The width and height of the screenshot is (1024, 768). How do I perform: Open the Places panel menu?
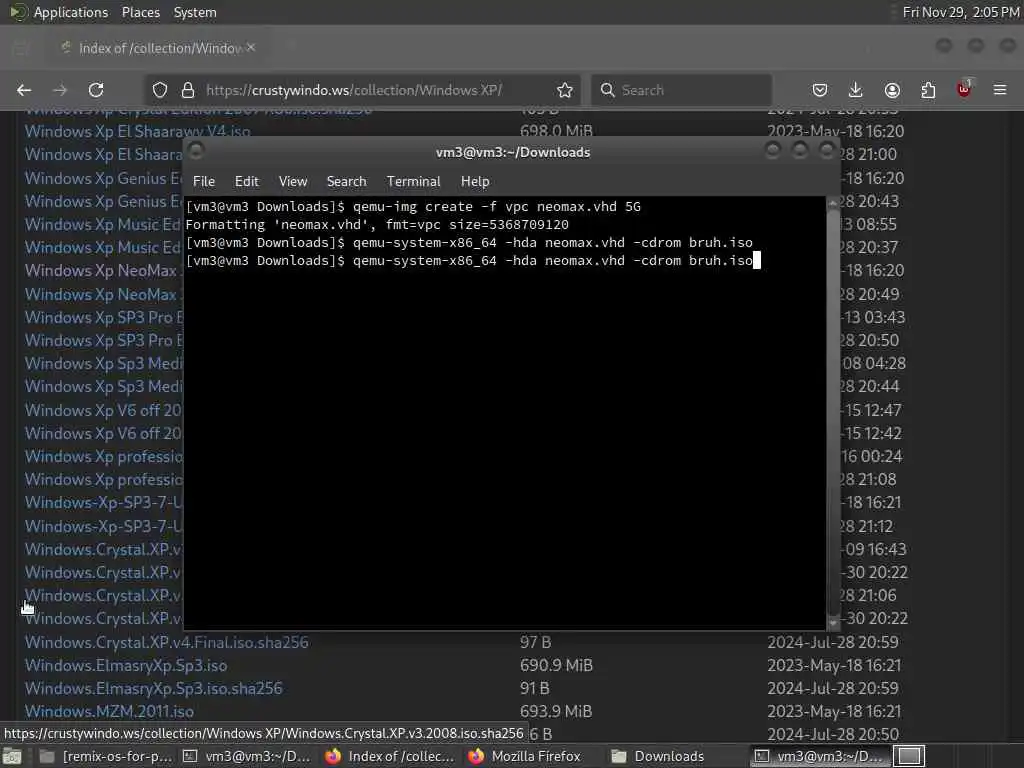click(x=141, y=12)
